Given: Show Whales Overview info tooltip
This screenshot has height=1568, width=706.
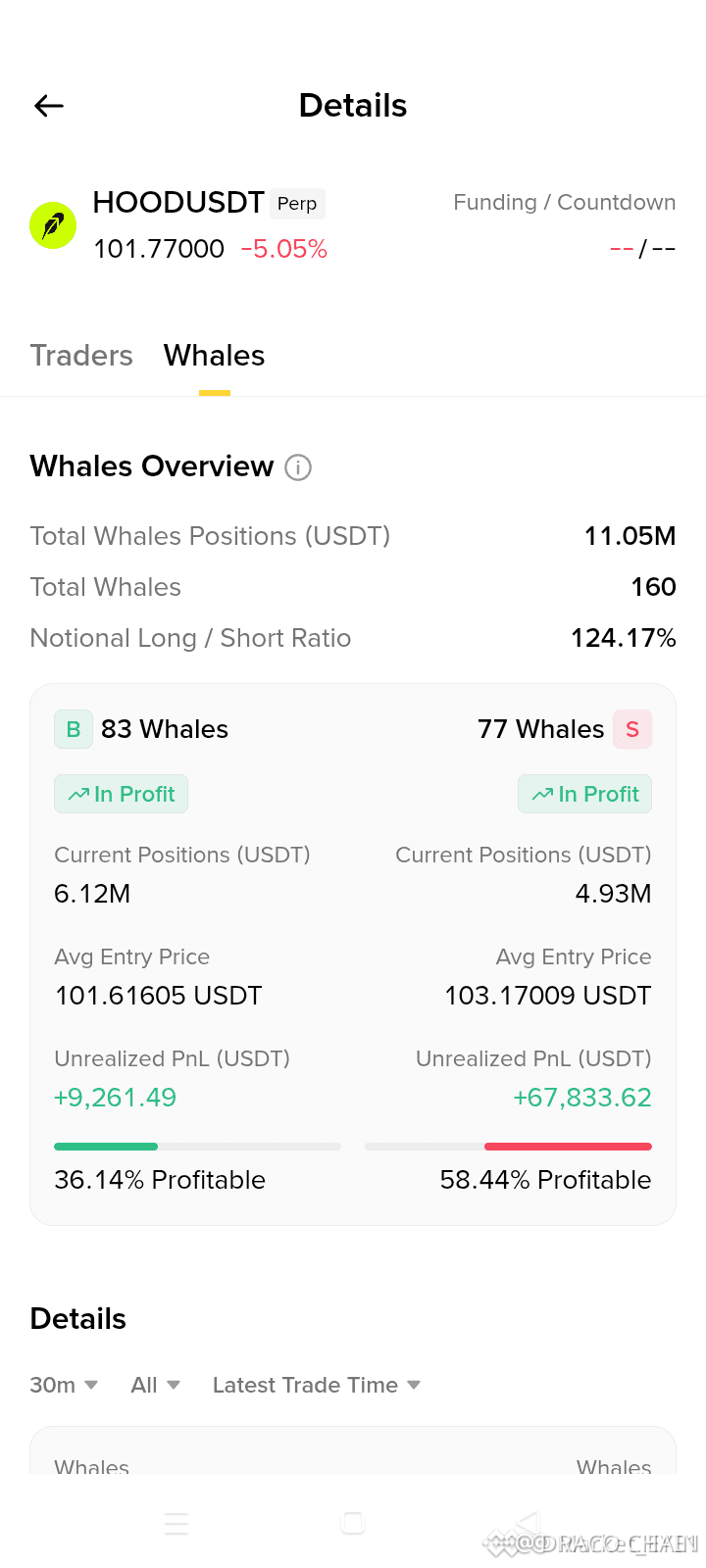Looking at the screenshot, I should (x=298, y=467).
